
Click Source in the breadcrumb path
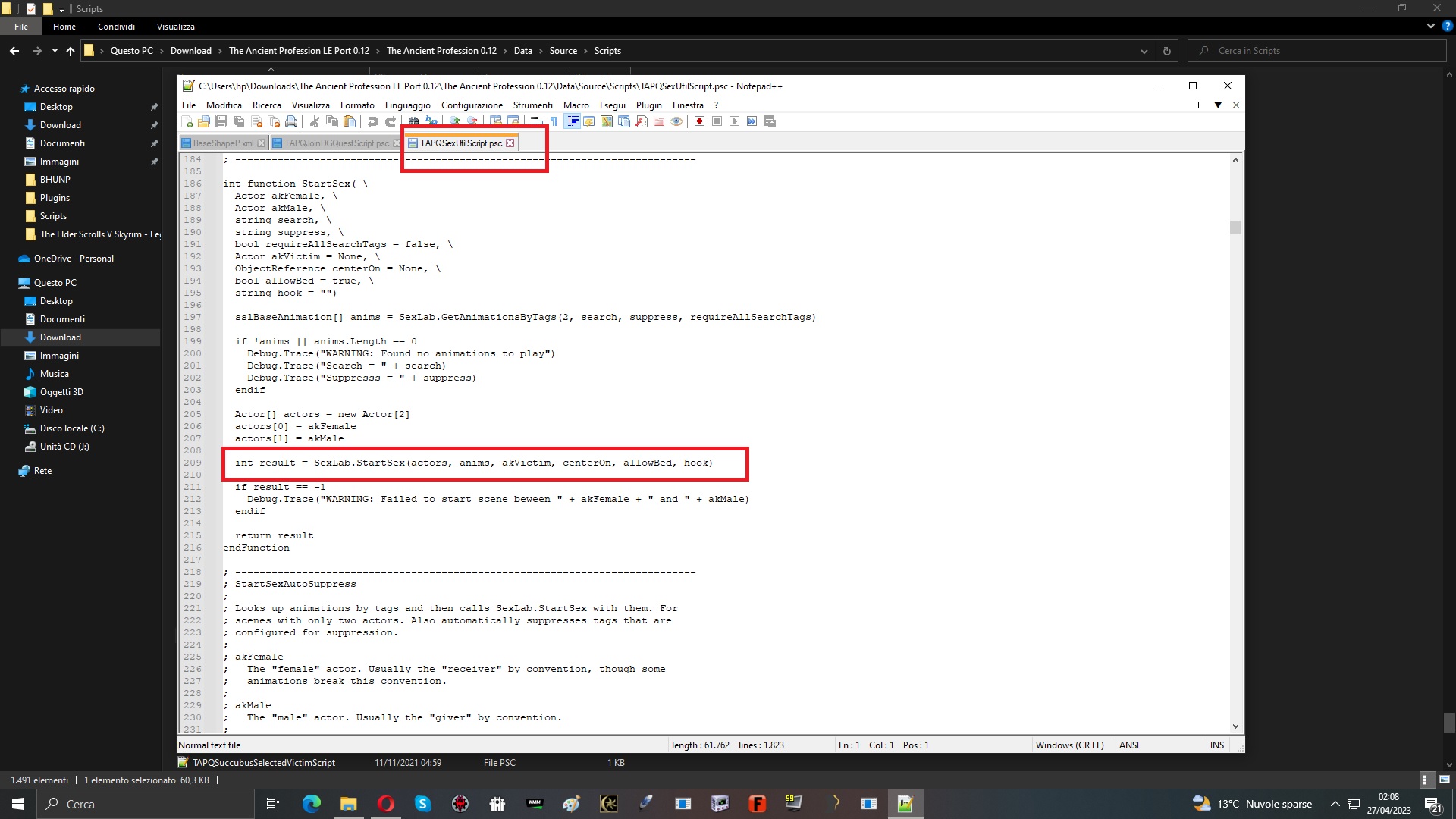(x=563, y=51)
